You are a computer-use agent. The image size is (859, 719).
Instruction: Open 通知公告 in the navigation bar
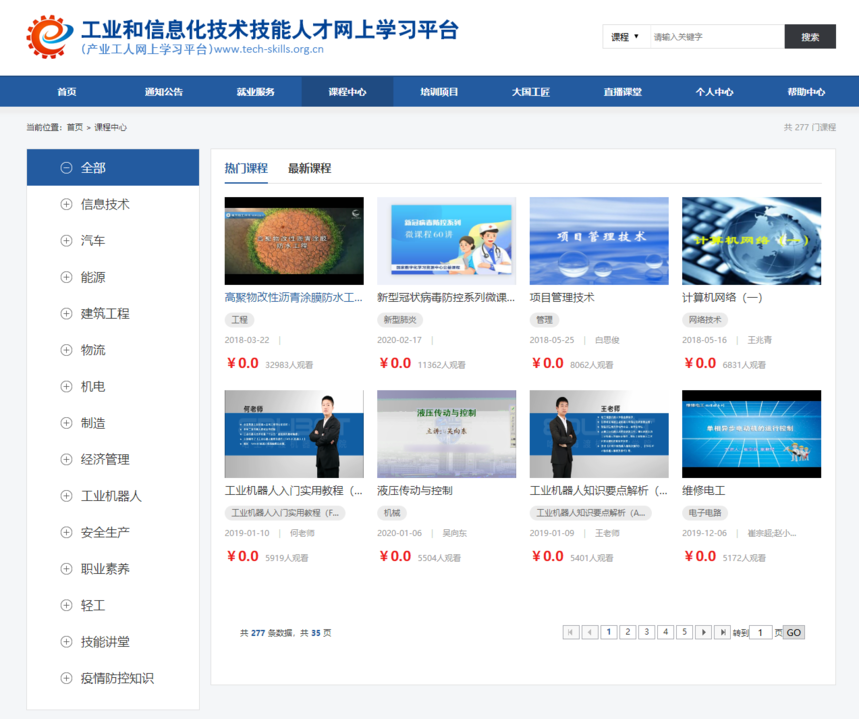(x=164, y=92)
